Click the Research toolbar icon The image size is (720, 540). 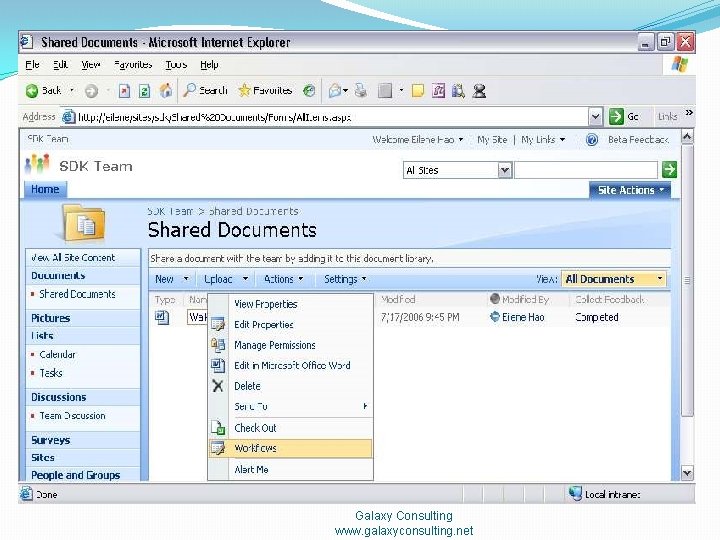[x=458, y=91]
